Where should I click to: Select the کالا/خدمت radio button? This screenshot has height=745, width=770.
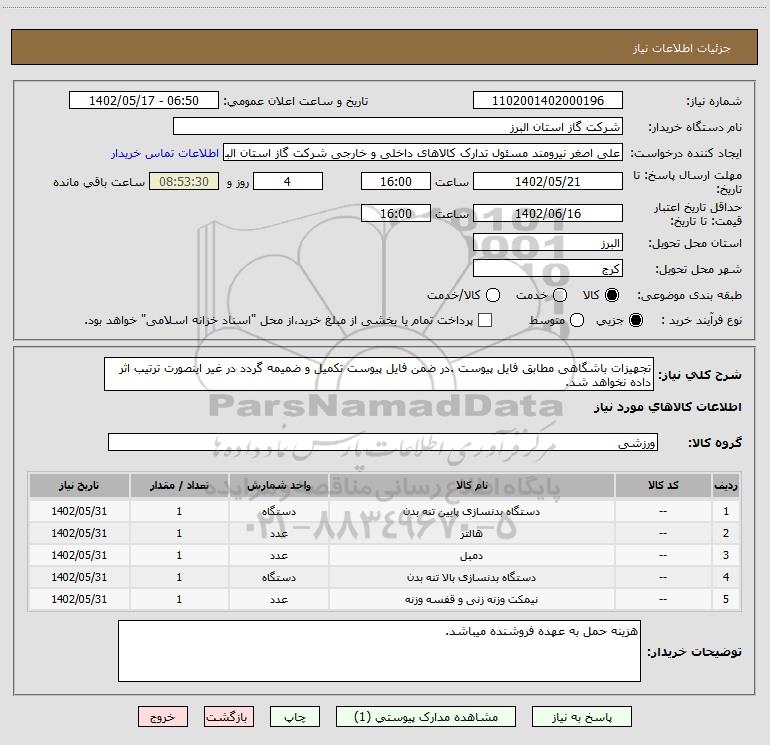coord(493,295)
